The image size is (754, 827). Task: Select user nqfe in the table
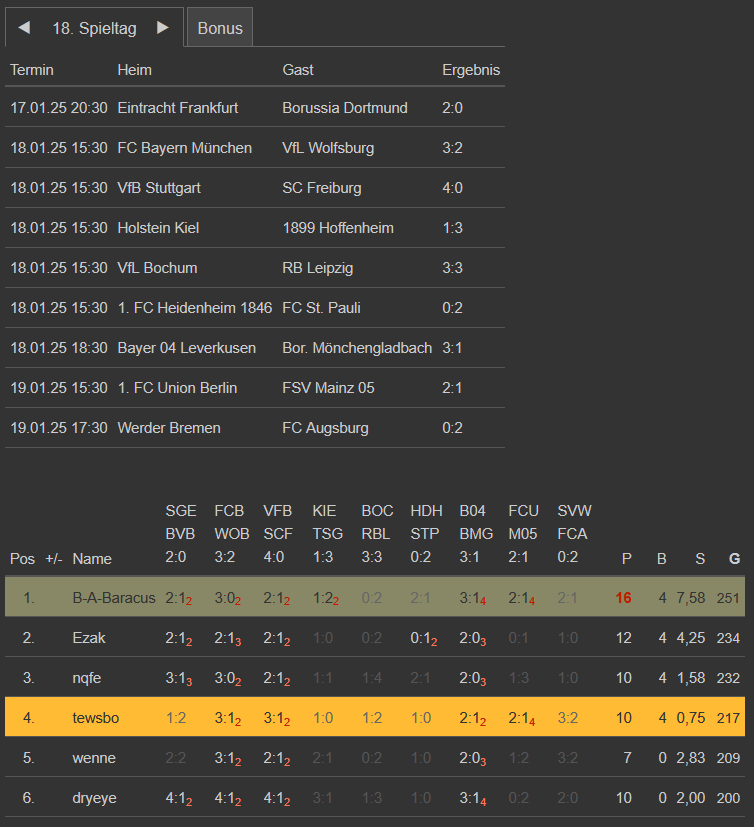(87, 678)
